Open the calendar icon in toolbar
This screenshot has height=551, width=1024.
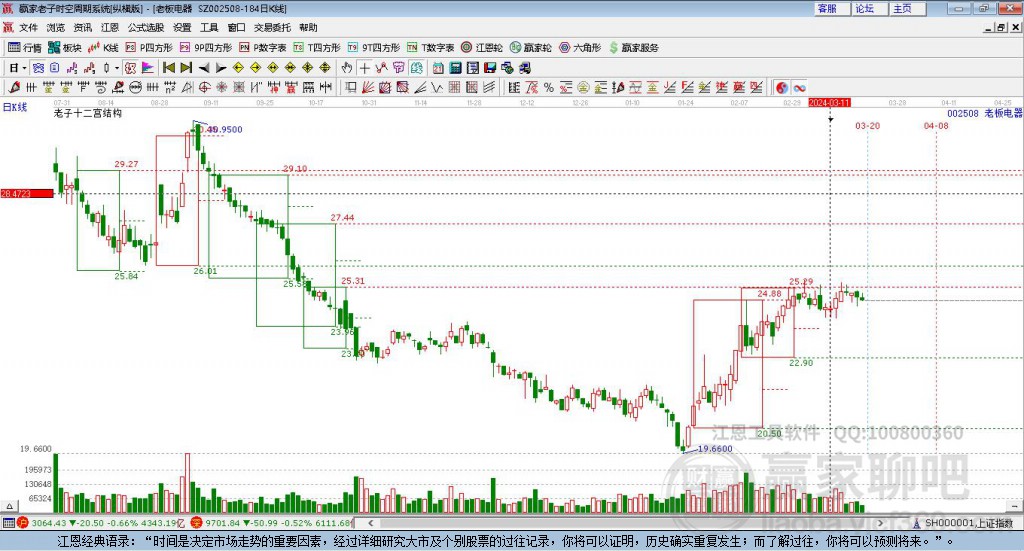pos(438,68)
